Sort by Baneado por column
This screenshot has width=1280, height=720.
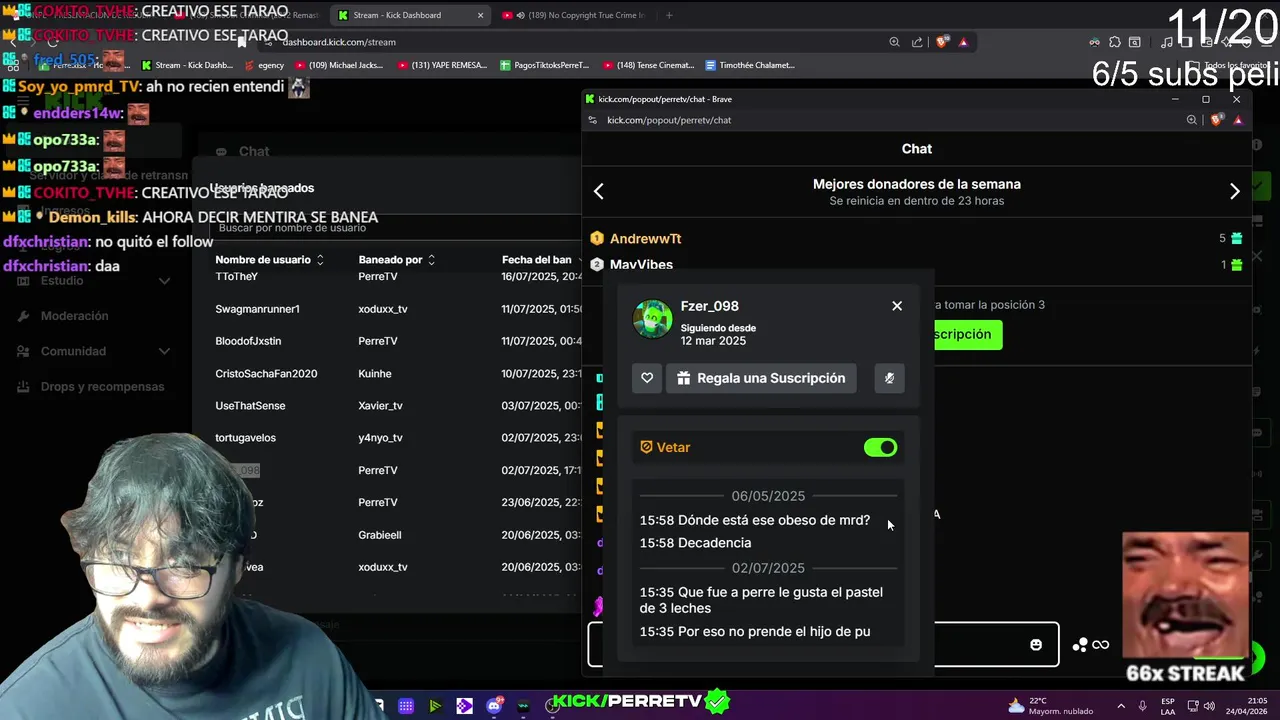(x=397, y=260)
